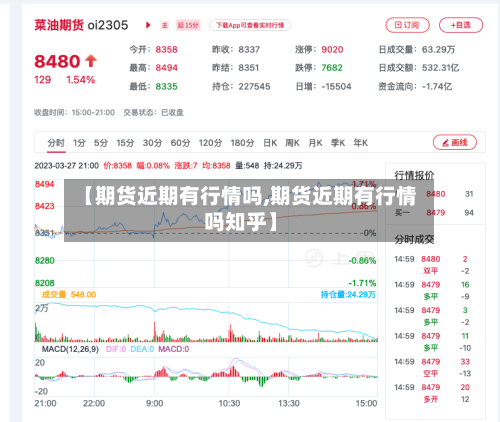This screenshot has height=422, width=500.
Task: Click the 多开 trade entry
Action: tap(430, 399)
